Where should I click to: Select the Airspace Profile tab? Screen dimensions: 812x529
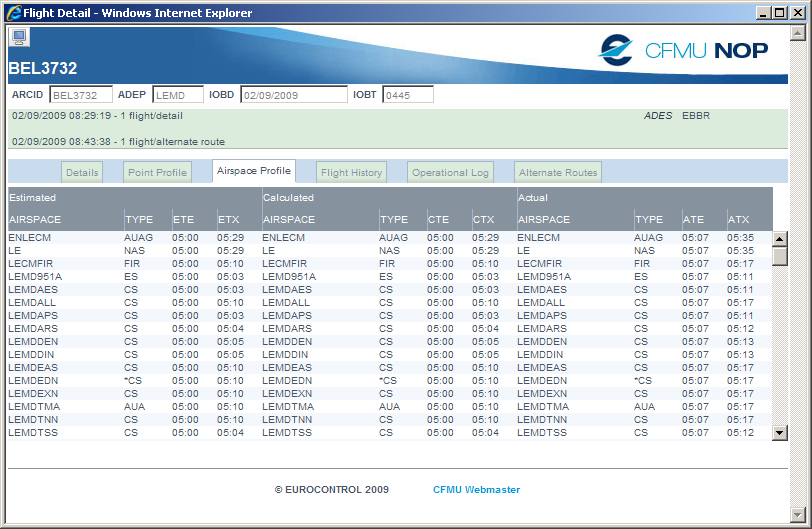pos(254,171)
